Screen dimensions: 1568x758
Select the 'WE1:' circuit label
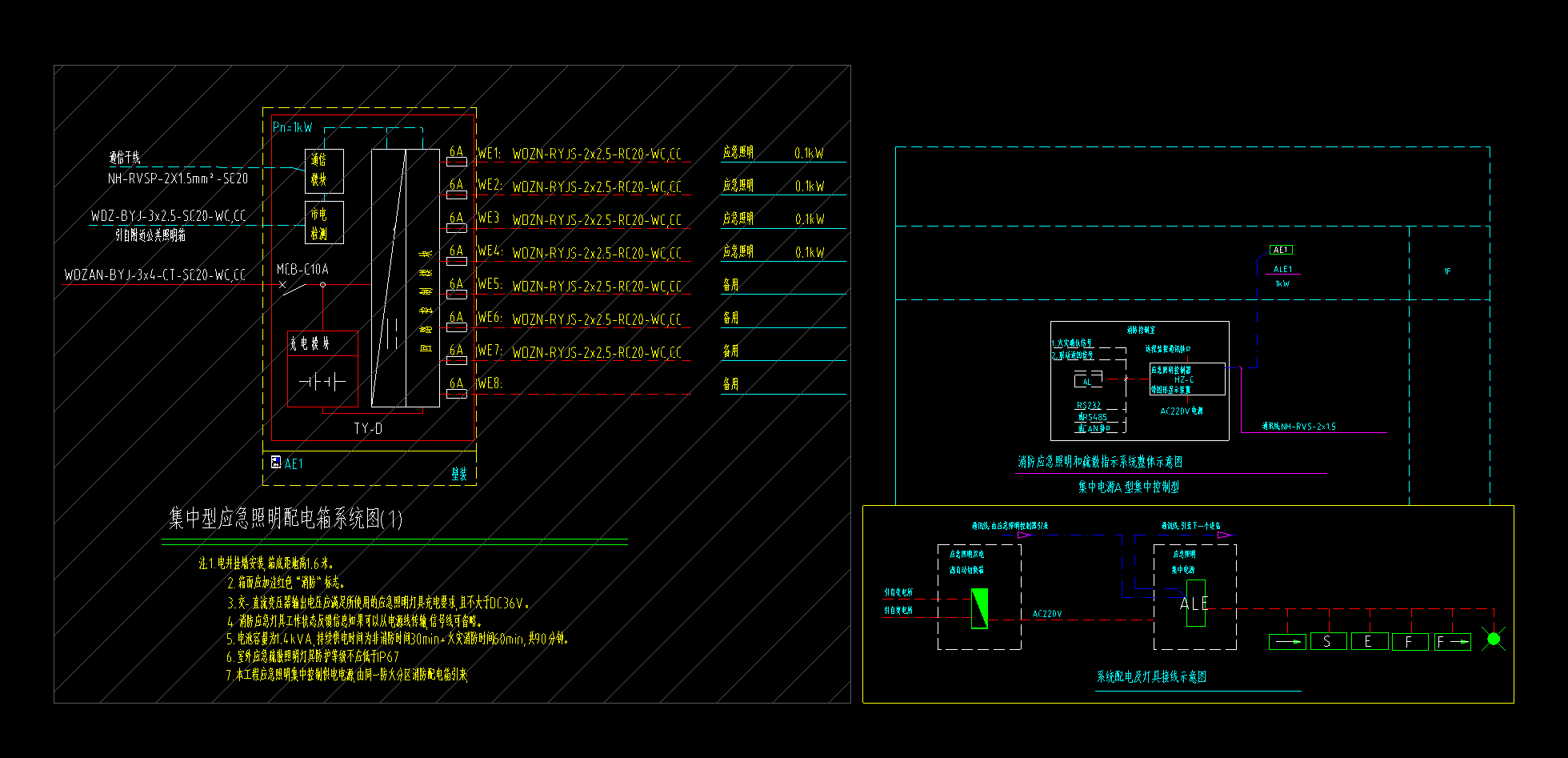tap(490, 153)
